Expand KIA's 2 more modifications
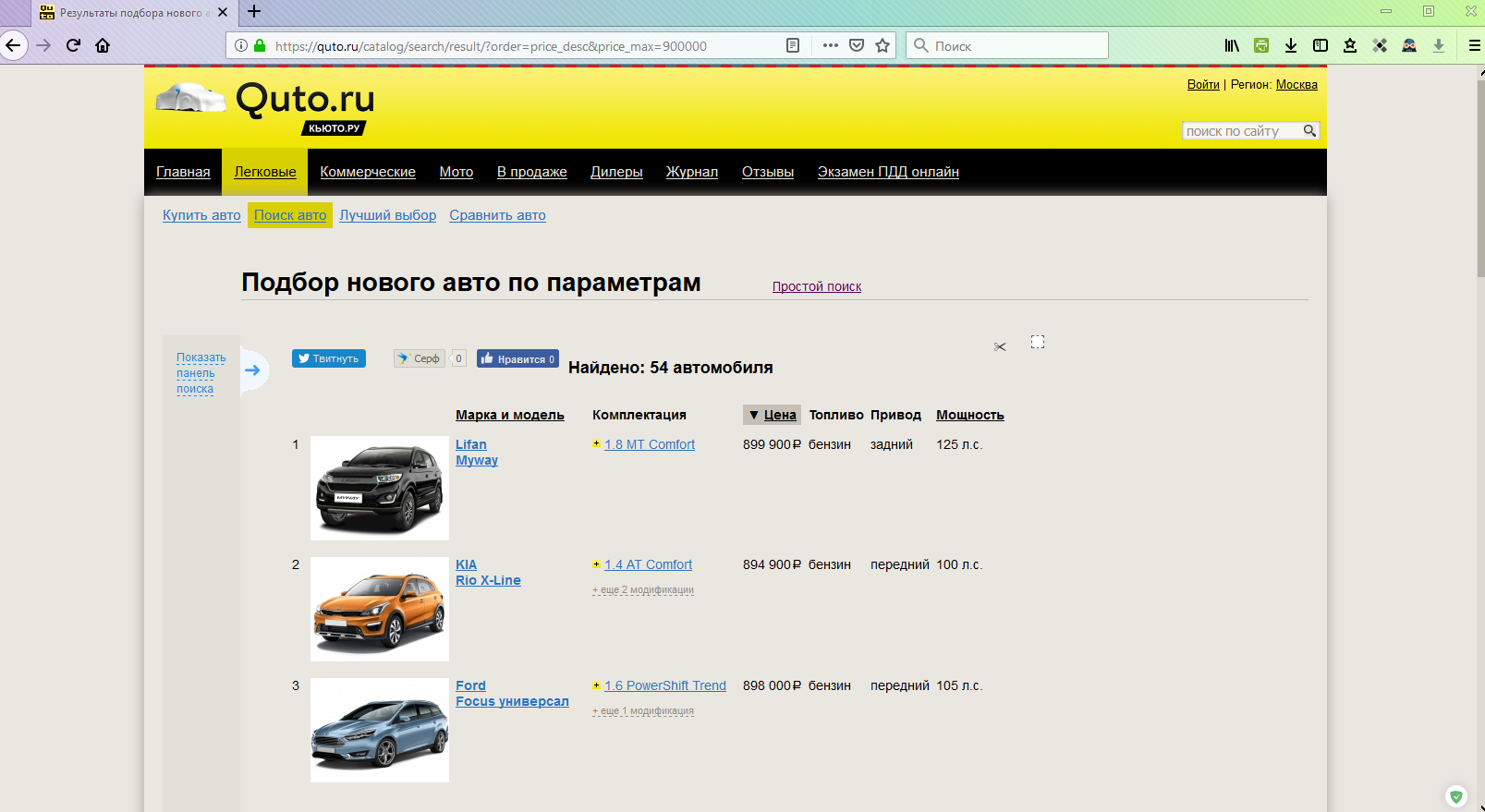Viewport: 1485px width, 812px height. (x=643, y=589)
